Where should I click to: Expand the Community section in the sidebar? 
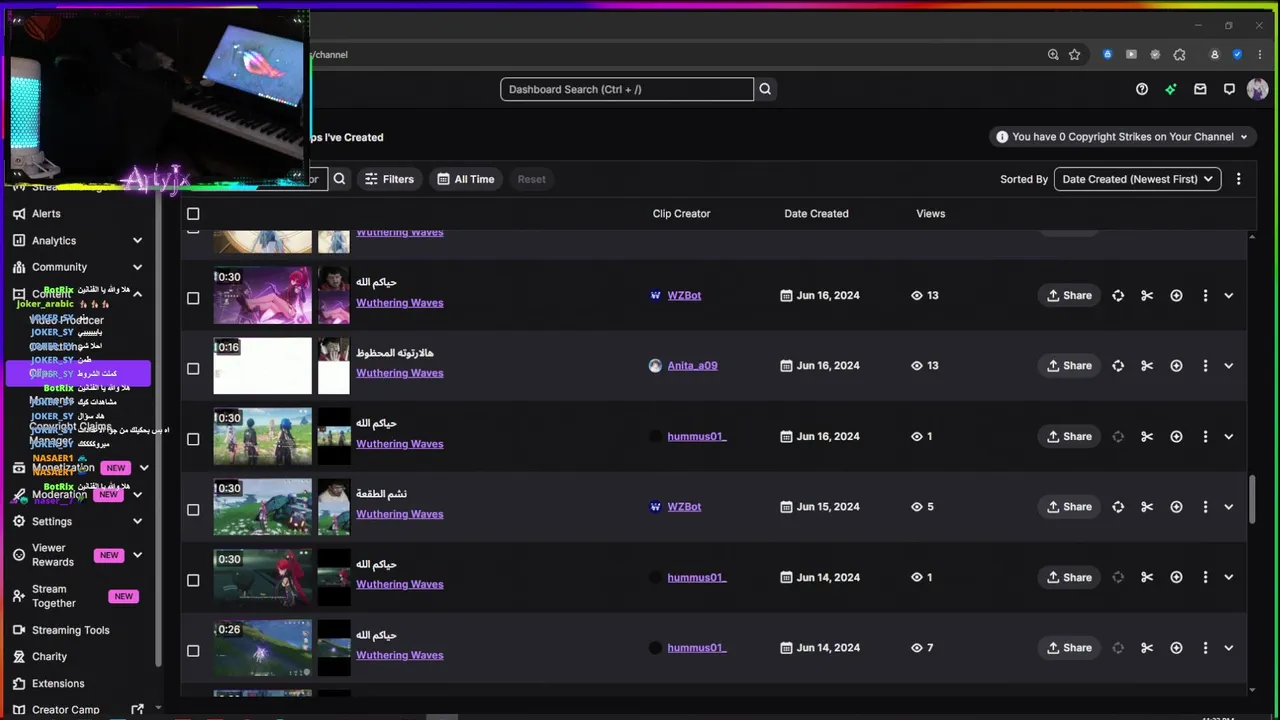(x=137, y=267)
